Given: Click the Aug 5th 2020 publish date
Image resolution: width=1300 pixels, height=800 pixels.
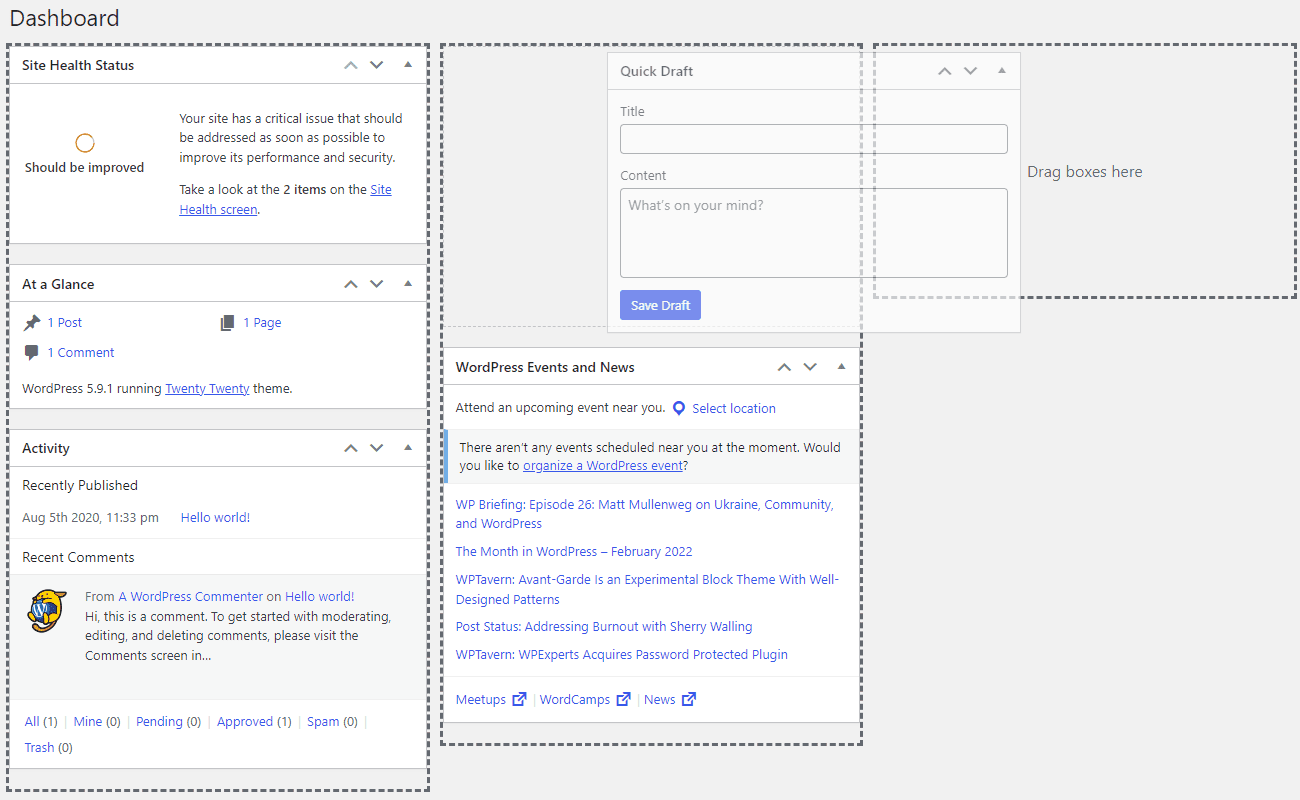Looking at the screenshot, I should [90, 518].
